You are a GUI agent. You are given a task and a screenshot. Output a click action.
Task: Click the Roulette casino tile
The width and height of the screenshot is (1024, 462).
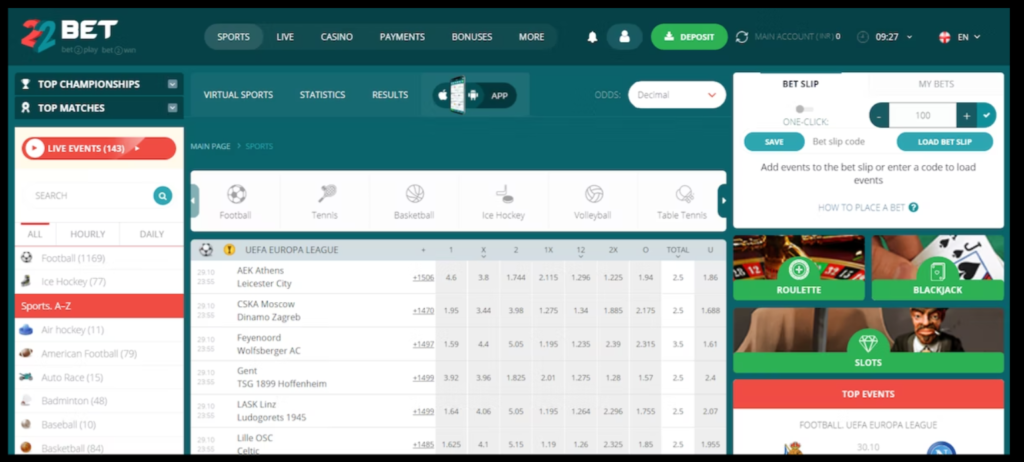(x=799, y=268)
